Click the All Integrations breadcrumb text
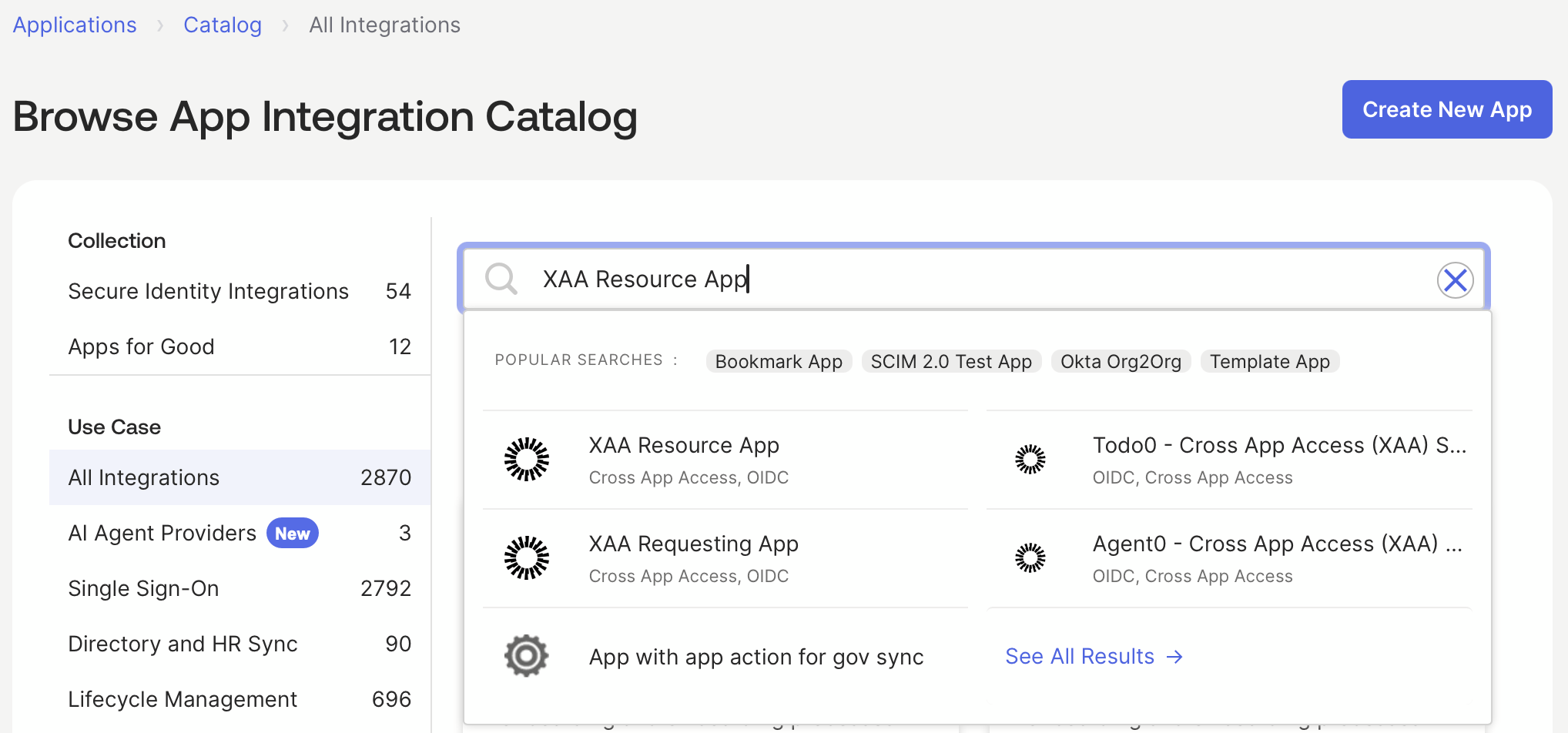The height and width of the screenshot is (733, 1568). pos(385,25)
